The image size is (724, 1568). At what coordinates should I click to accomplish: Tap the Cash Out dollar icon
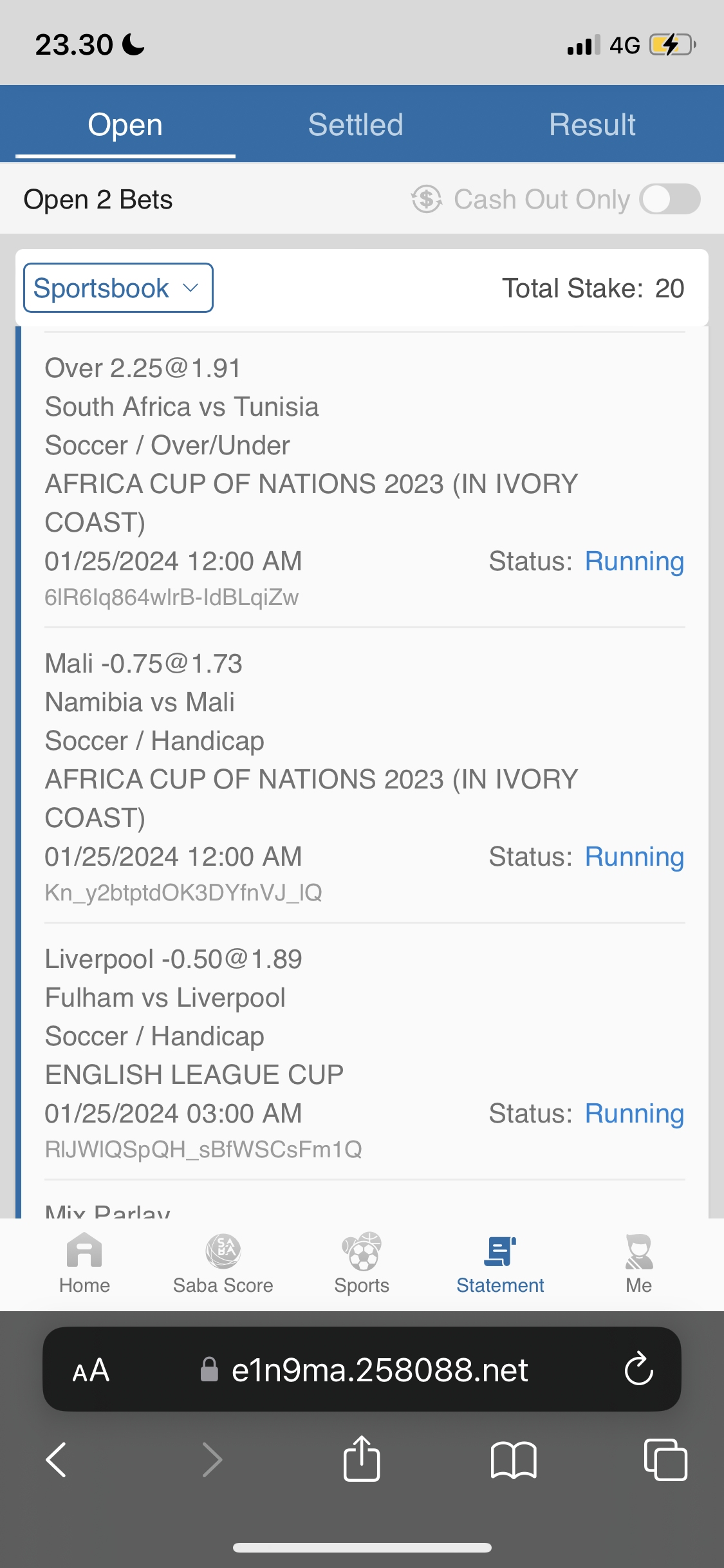(x=427, y=199)
